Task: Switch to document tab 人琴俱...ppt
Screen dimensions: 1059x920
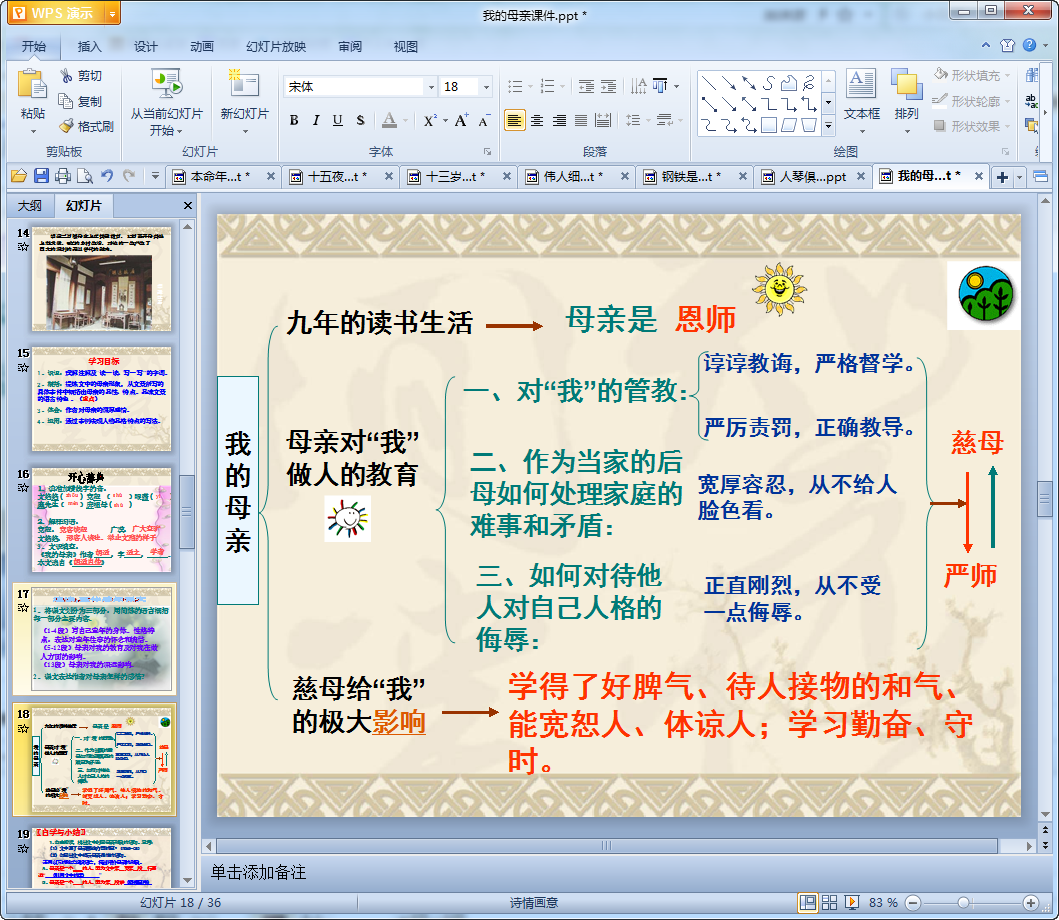Action: 812,177
